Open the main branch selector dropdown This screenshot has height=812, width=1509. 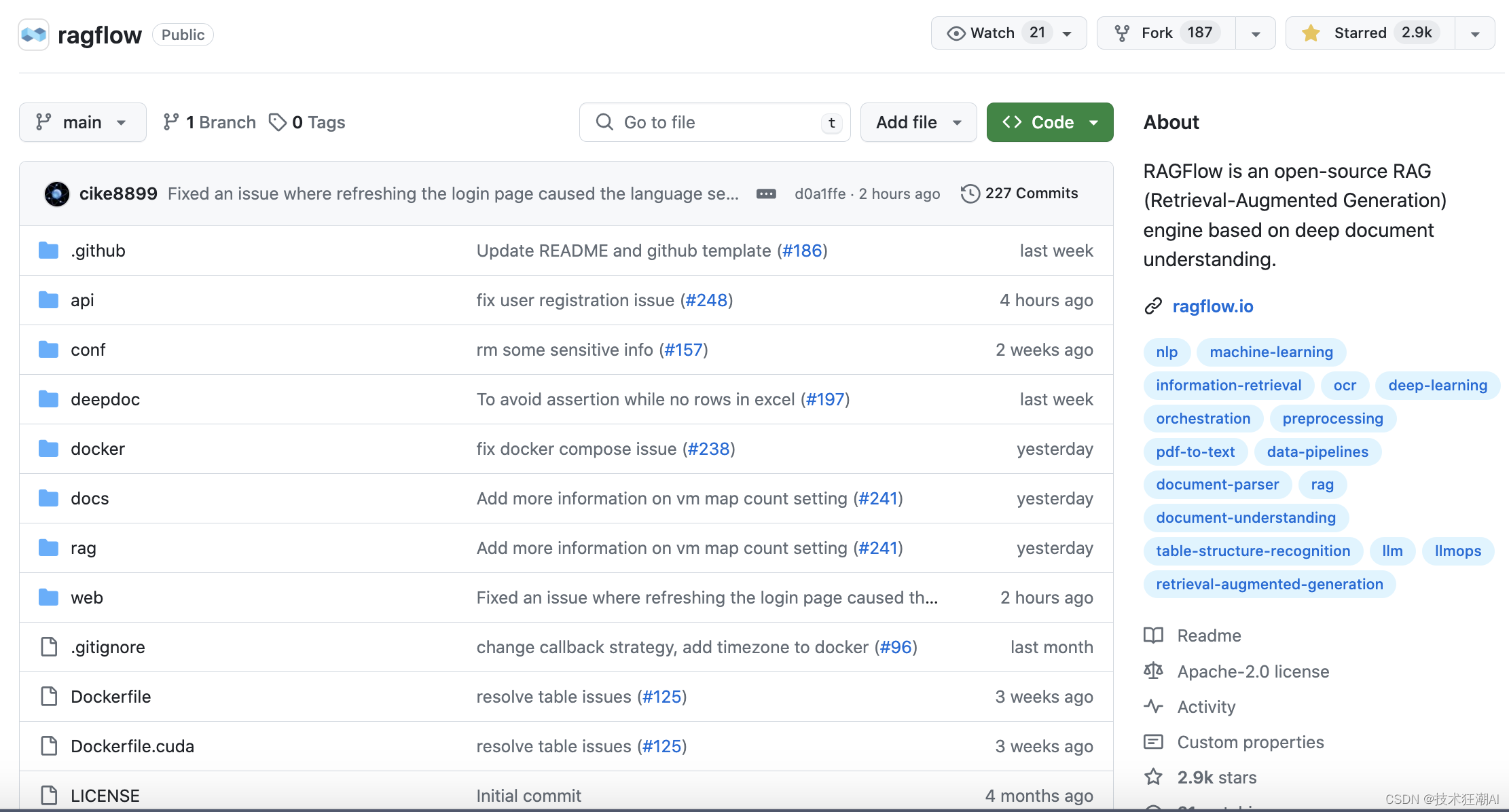pyautogui.click(x=82, y=122)
